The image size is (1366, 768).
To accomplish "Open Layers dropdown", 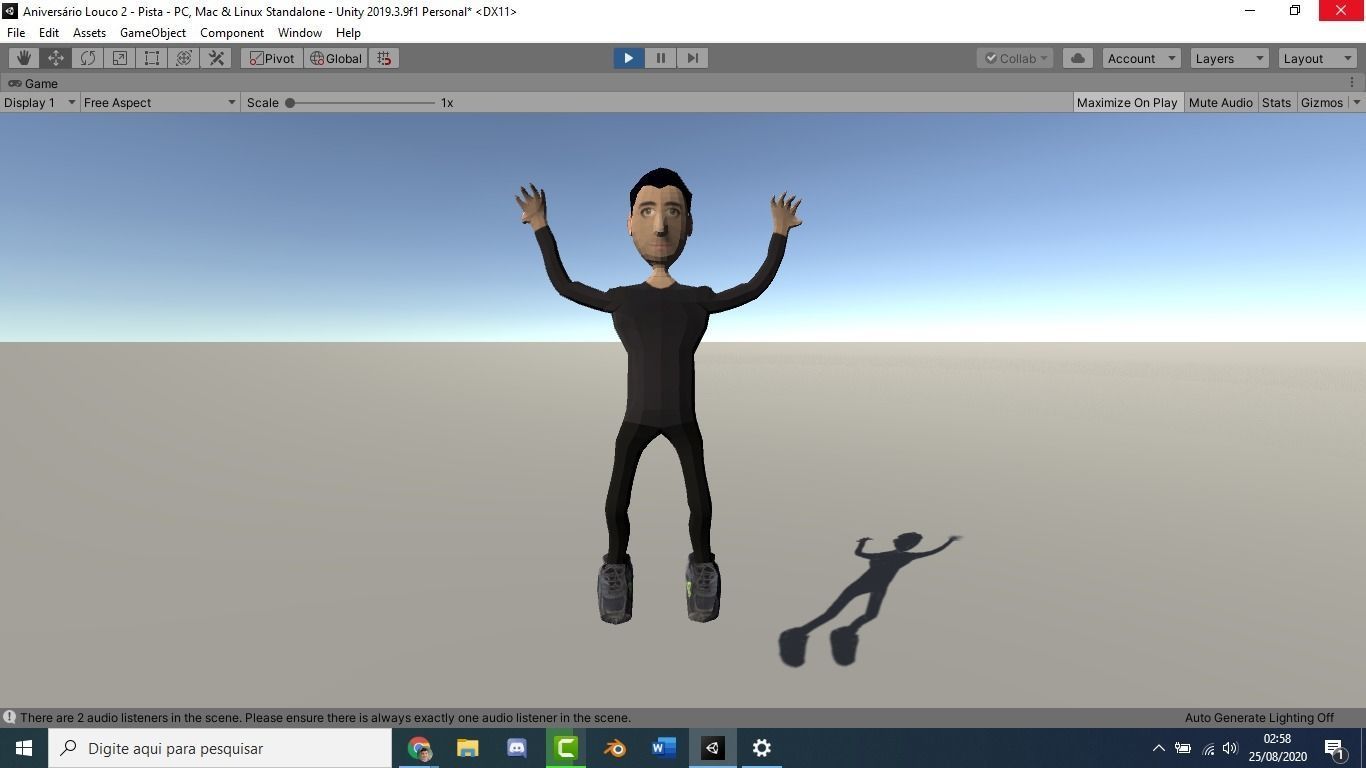I will coord(1229,58).
